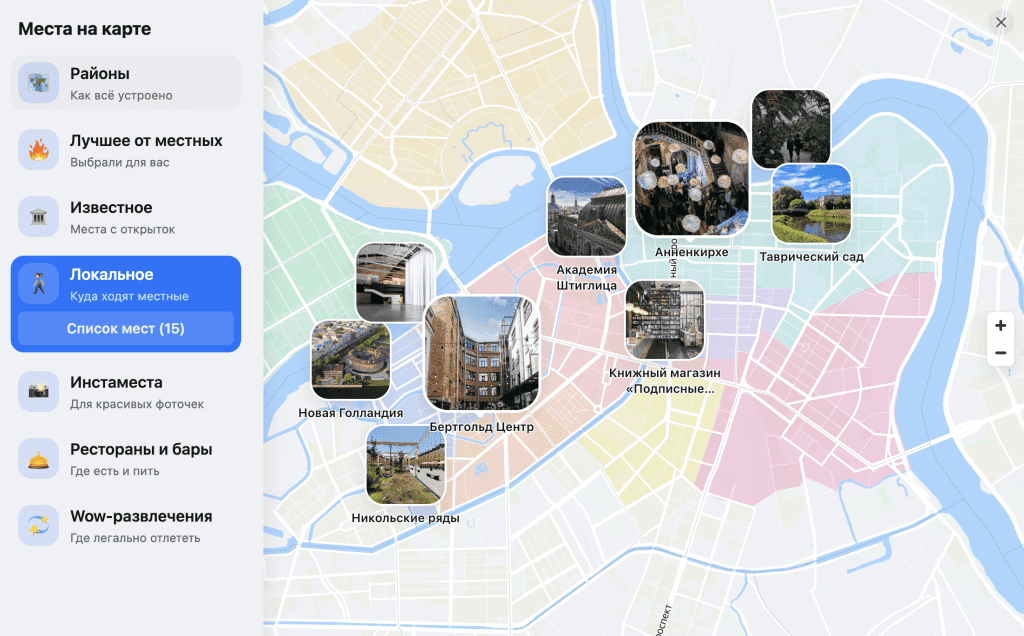This screenshot has width=1024, height=636.
Task: Close the map overlay
Action: (x=1000, y=23)
